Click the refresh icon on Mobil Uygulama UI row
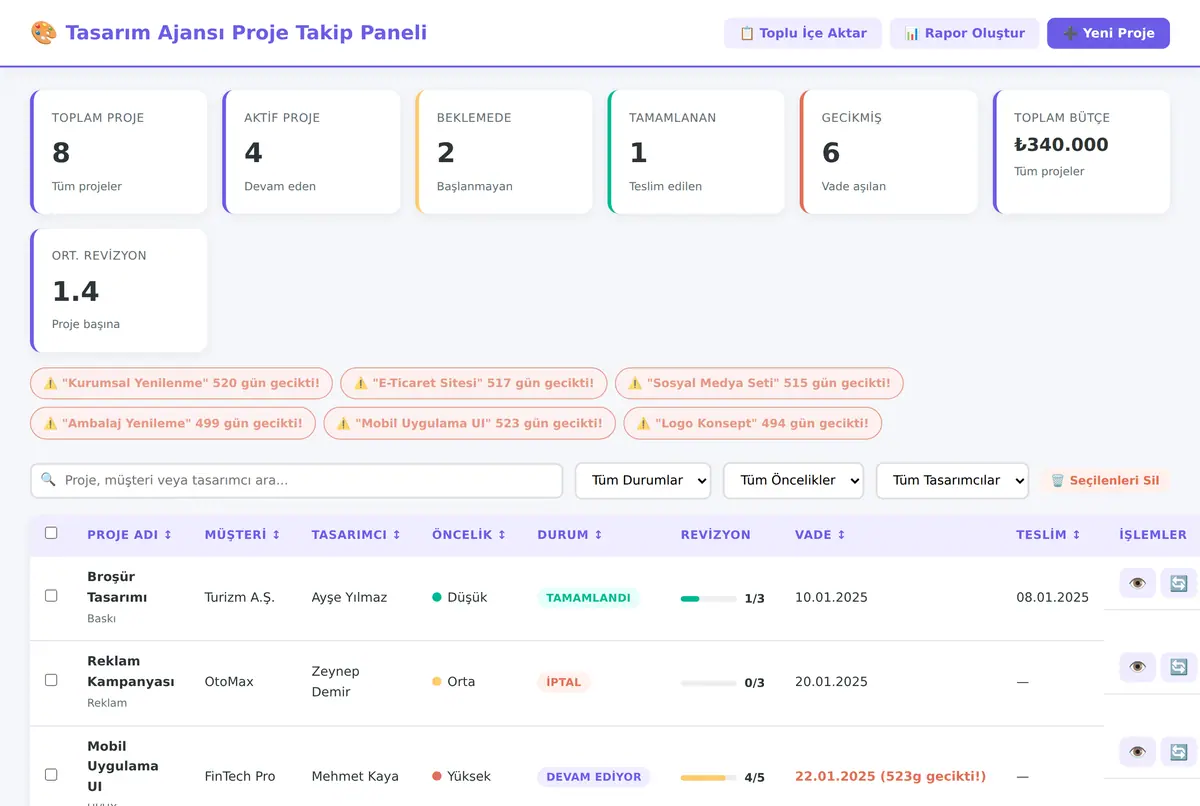 (x=1179, y=752)
